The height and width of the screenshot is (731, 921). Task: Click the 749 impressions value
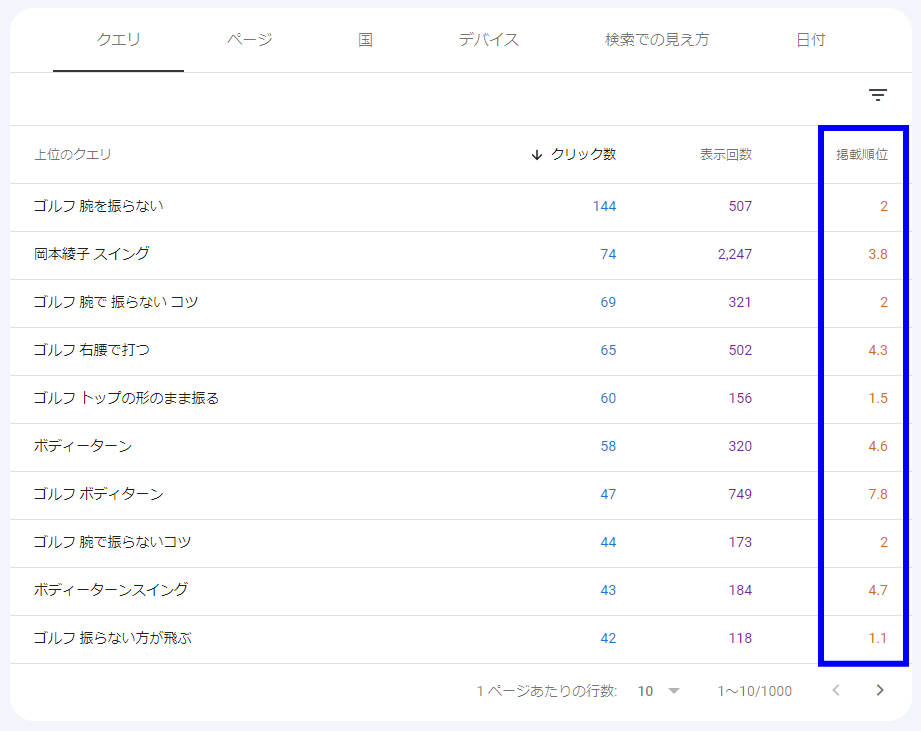click(x=740, y=494)
